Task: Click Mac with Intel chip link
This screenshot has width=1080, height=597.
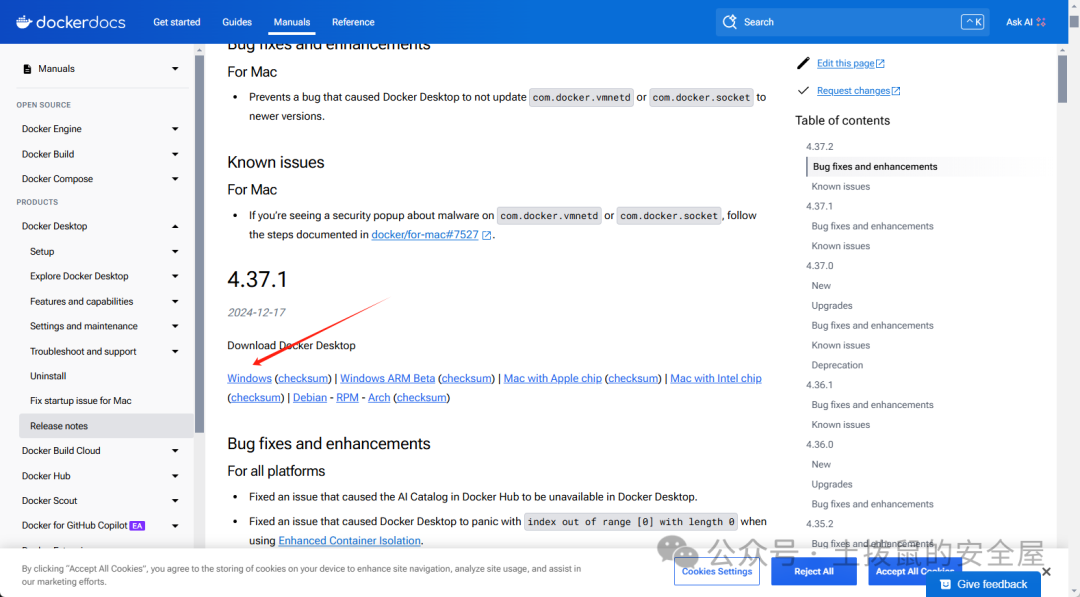Action: coord(716,379)
